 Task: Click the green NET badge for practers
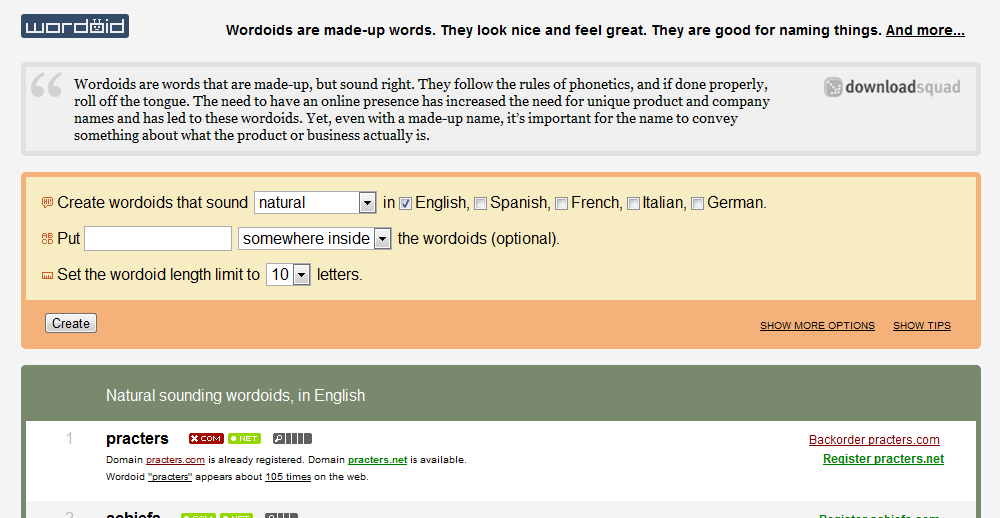pos(244,438)
